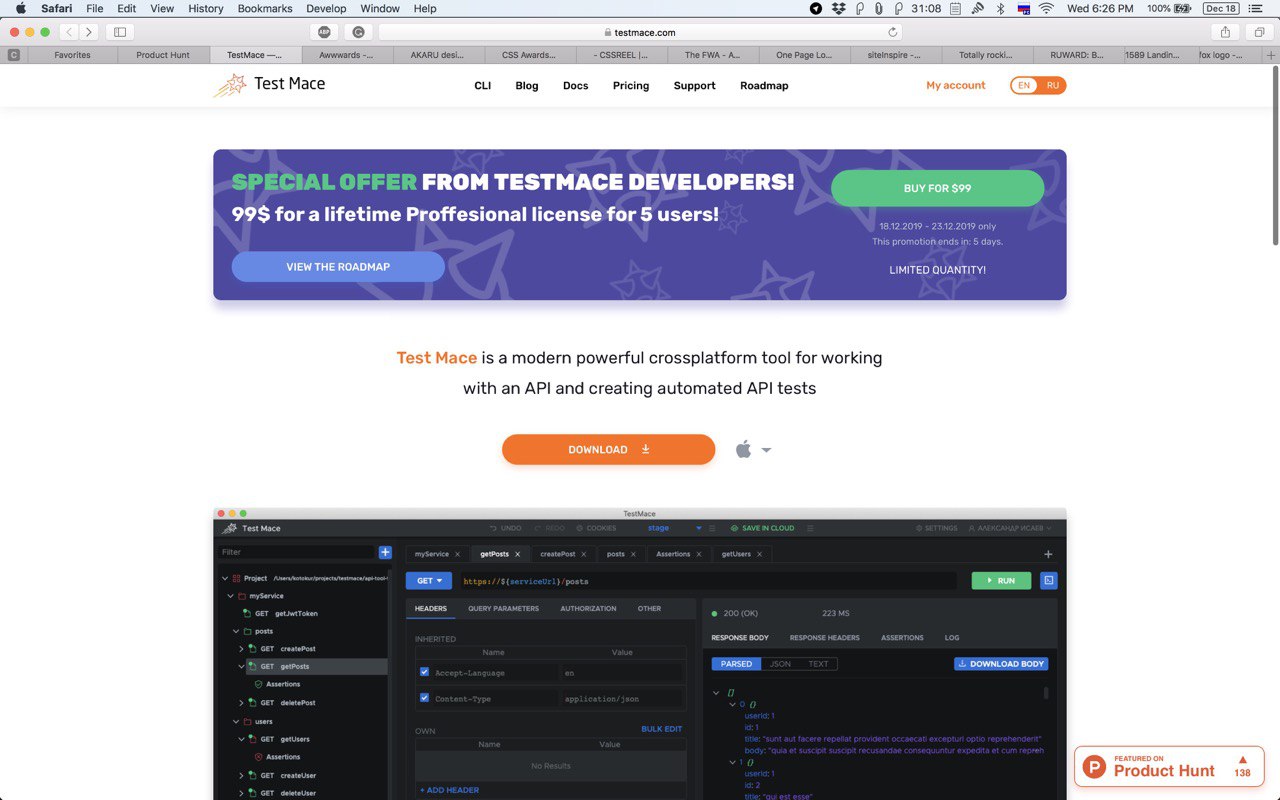The width and height of the screenshot is (1280, 800).
Task: Click the Safari address bar showing testmace.com
Action: [640, 32]
